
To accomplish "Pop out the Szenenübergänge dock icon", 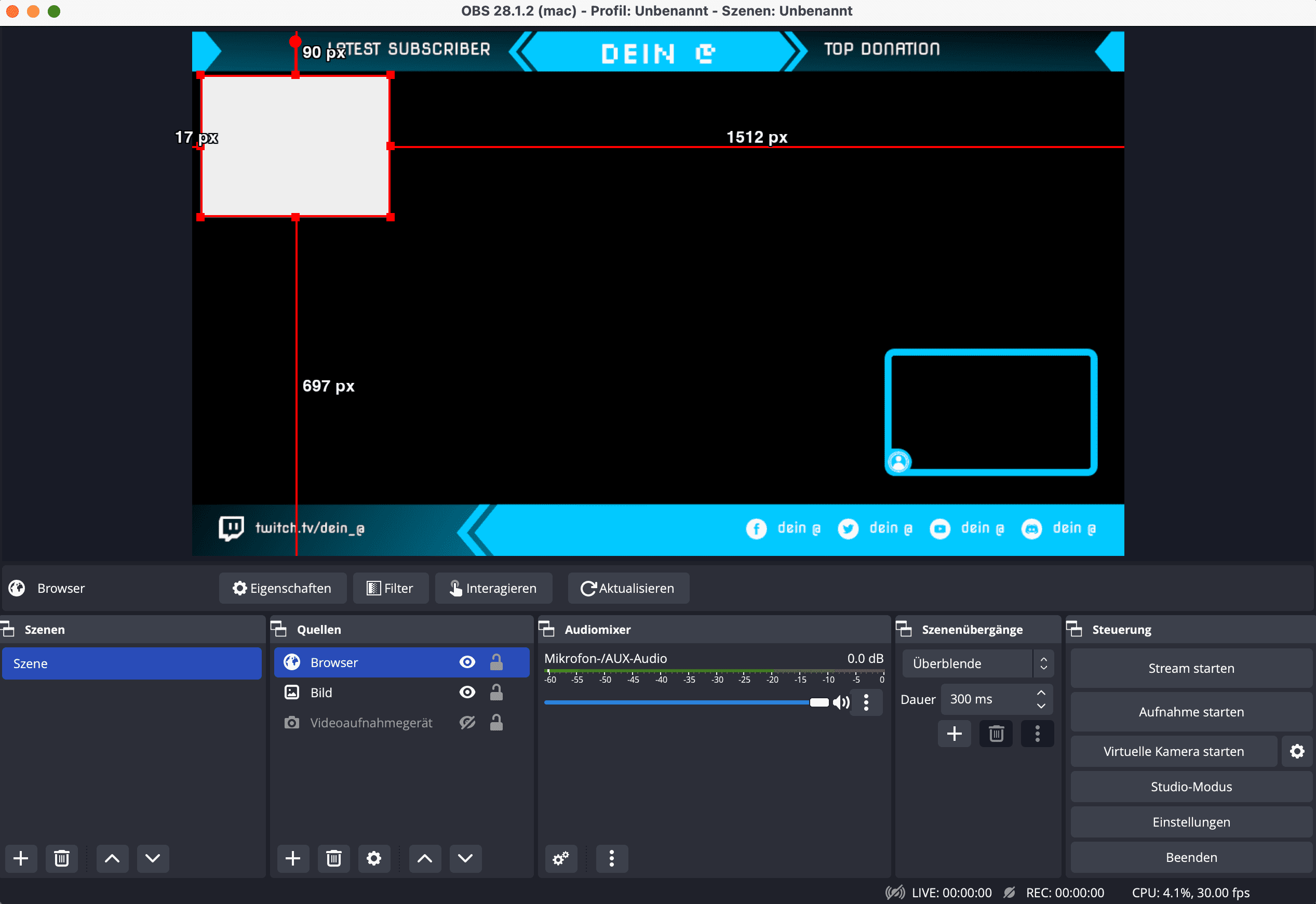I will click(904, 629).
